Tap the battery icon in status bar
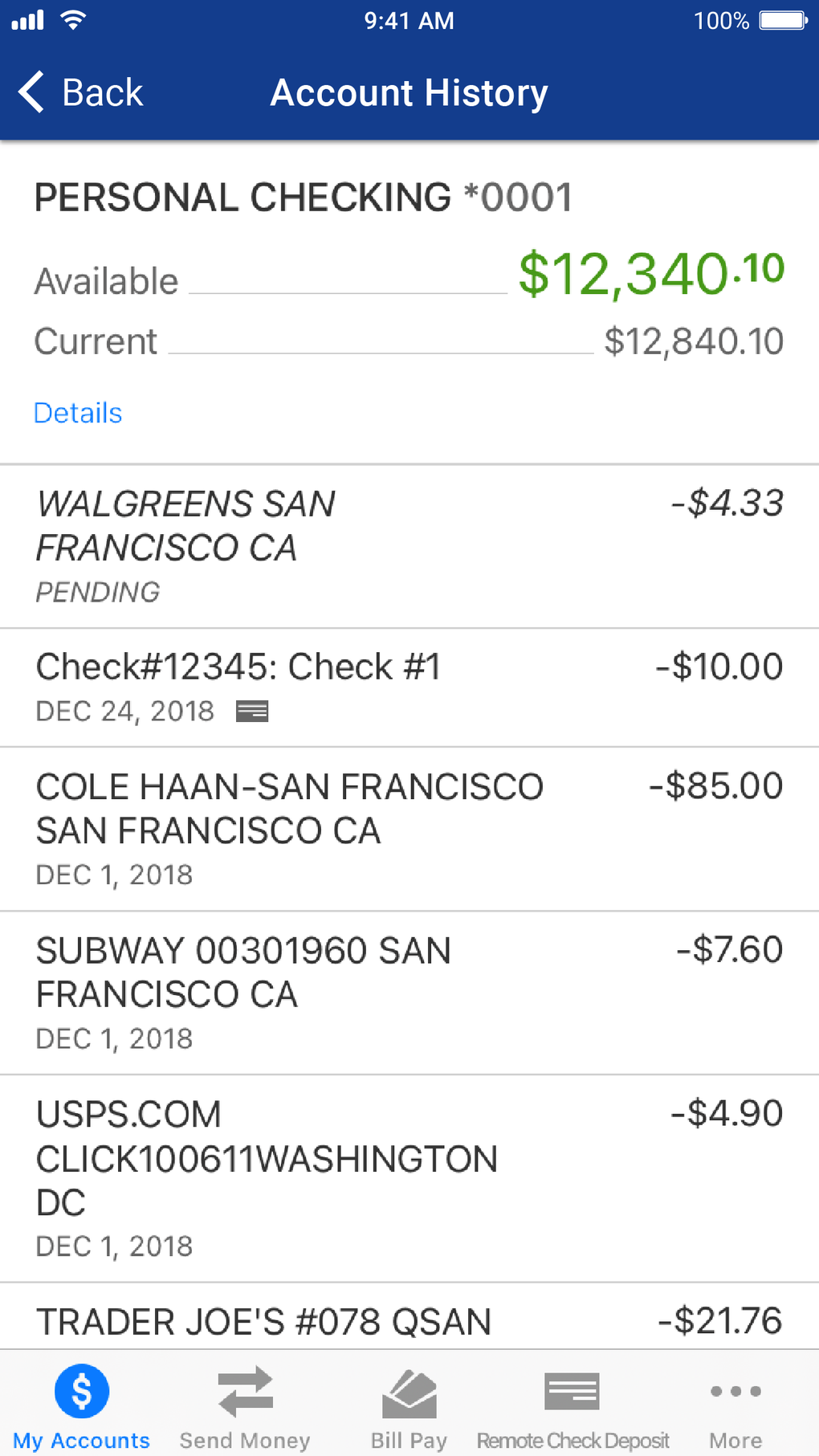The height and width of the screenshot is (1456, 819). (783, 20)
